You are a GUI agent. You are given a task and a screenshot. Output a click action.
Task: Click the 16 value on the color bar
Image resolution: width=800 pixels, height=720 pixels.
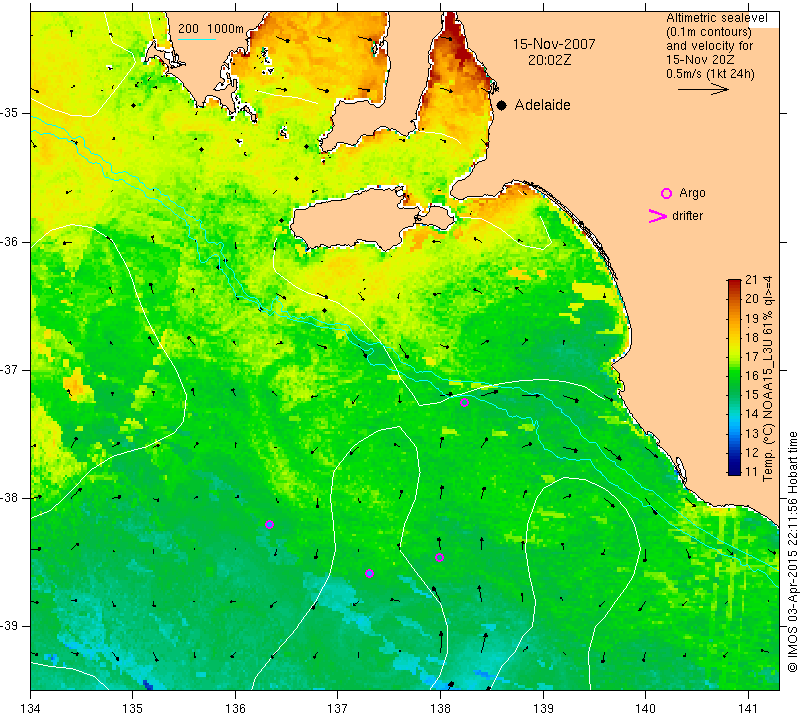(x=752, y=376)
